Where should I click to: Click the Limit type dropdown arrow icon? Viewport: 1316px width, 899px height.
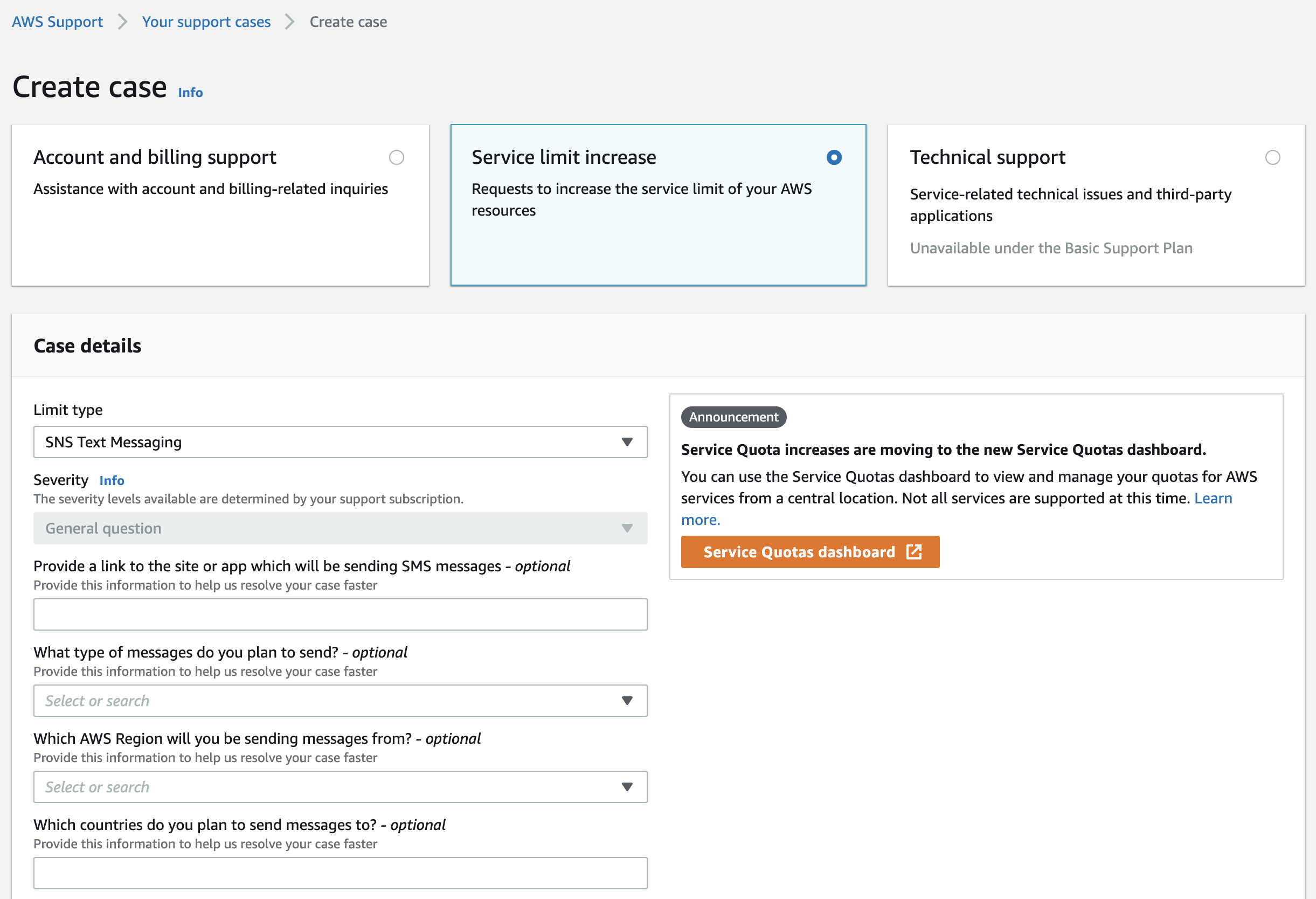point(627,442)
